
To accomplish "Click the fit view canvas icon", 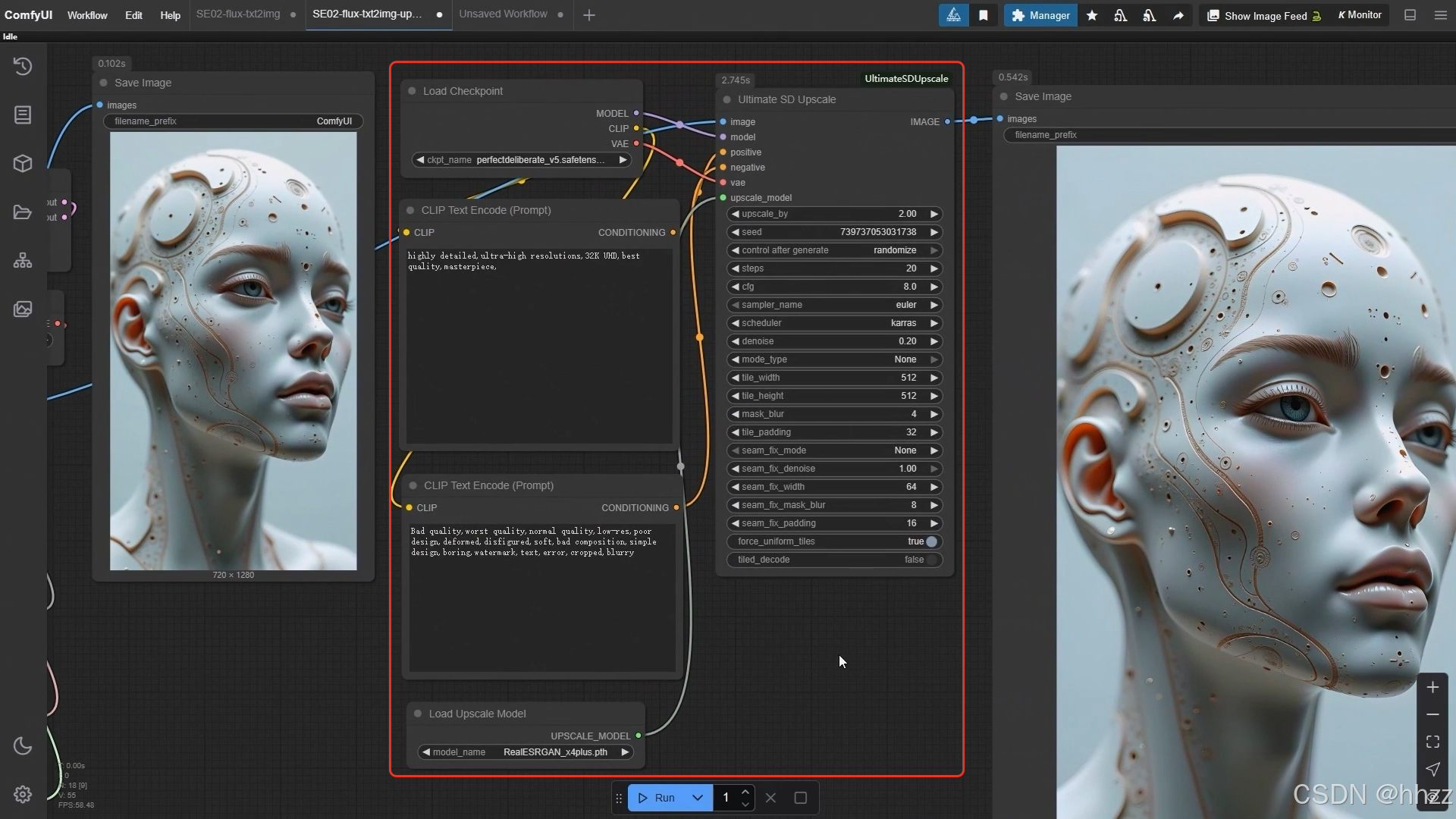I will click(x=1432, y=742).
